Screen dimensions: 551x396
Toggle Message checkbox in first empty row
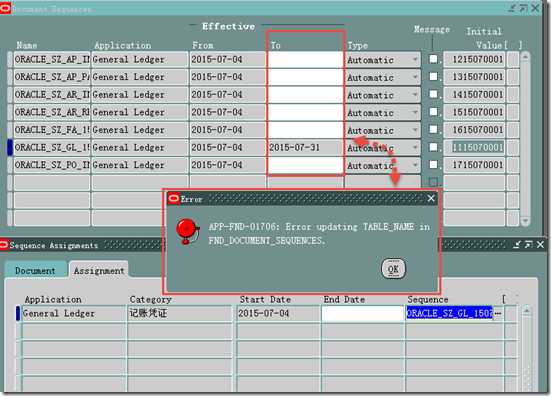click(433, 182)
